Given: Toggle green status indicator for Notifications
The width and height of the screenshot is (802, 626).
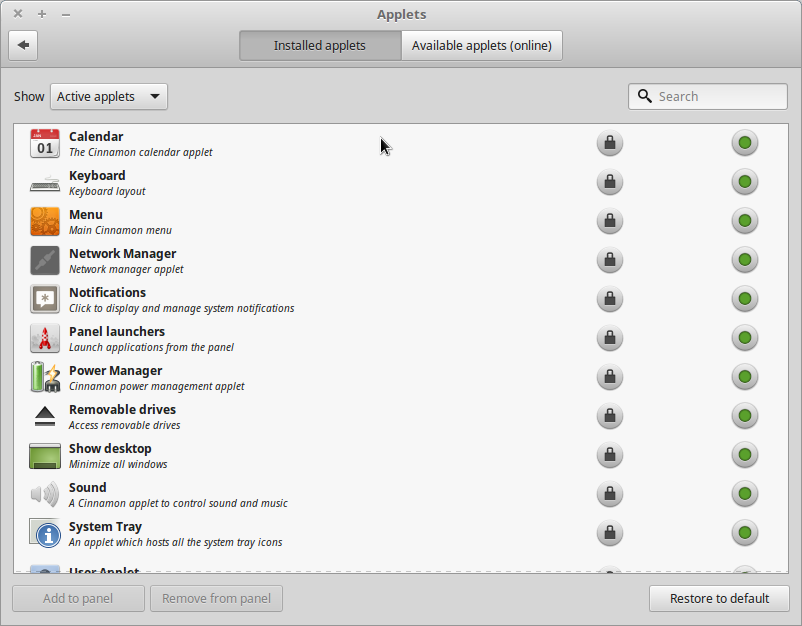Looking at the screenshot, I should click(745, 299).
